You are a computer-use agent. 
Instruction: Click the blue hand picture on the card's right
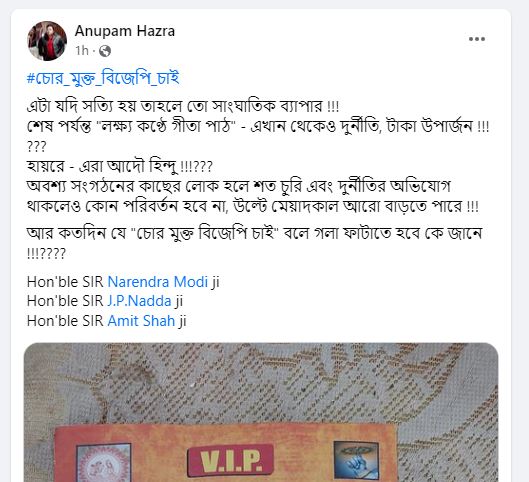[356, 460]
